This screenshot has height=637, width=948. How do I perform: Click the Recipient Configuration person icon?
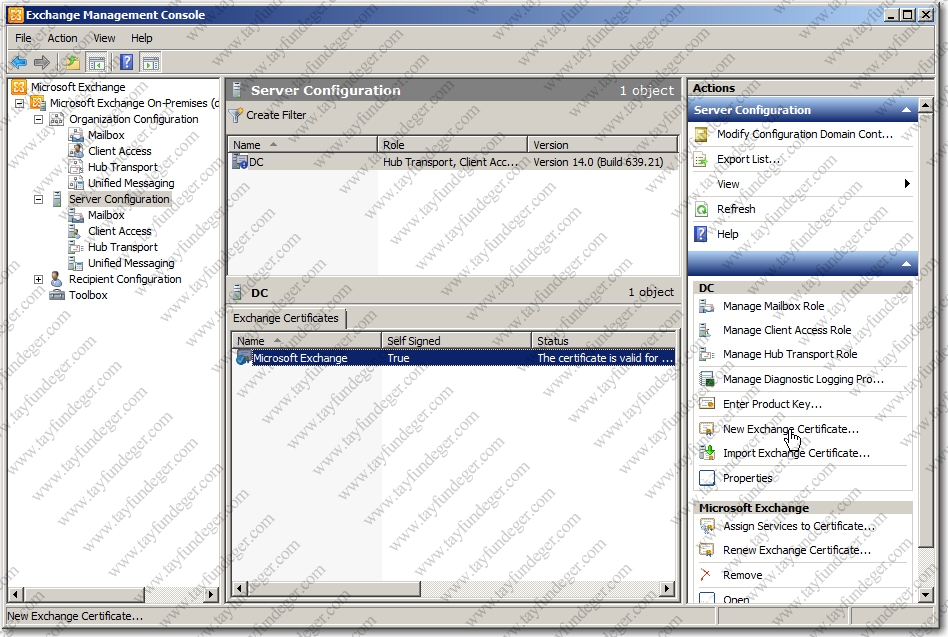coord(56,279)
